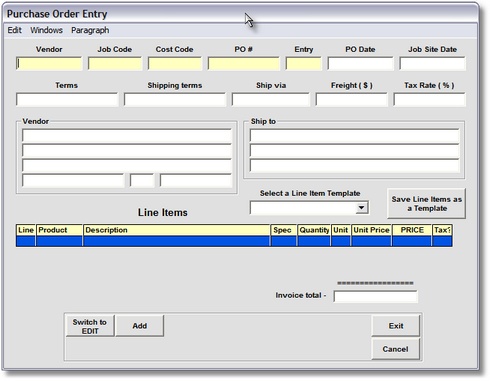
Task: Select Description cell in highlighted row
Action: pyautogui.click(x=177, y=241)
